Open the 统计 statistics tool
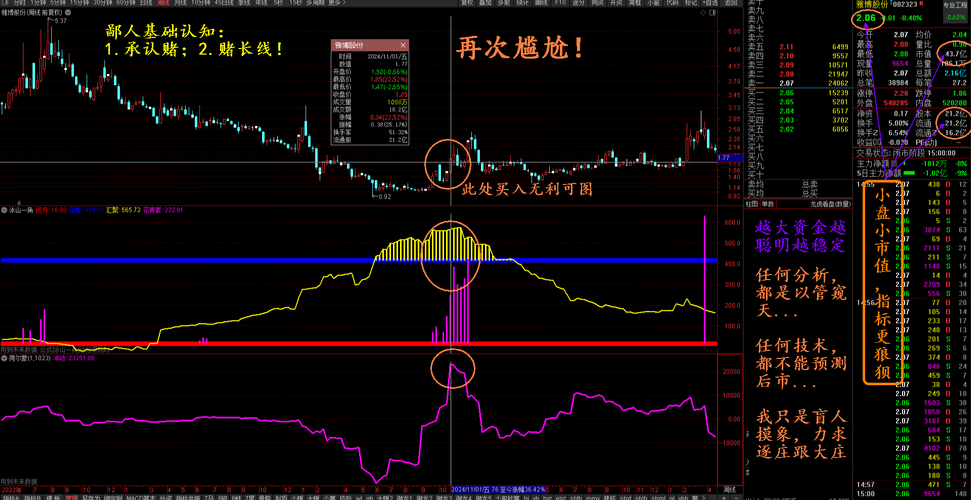Image resolution: width=971 pixels, height=500 pixels. pyautogui.click(x=523, y=3)
